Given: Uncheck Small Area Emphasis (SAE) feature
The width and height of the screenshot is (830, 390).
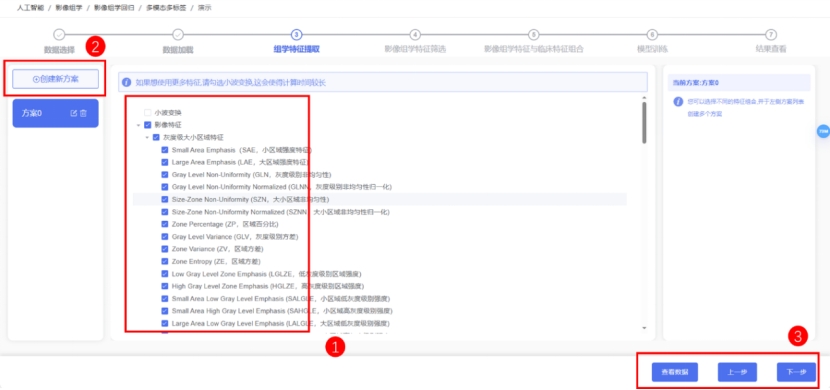Looking at the screenshot, I should [165, 150].
